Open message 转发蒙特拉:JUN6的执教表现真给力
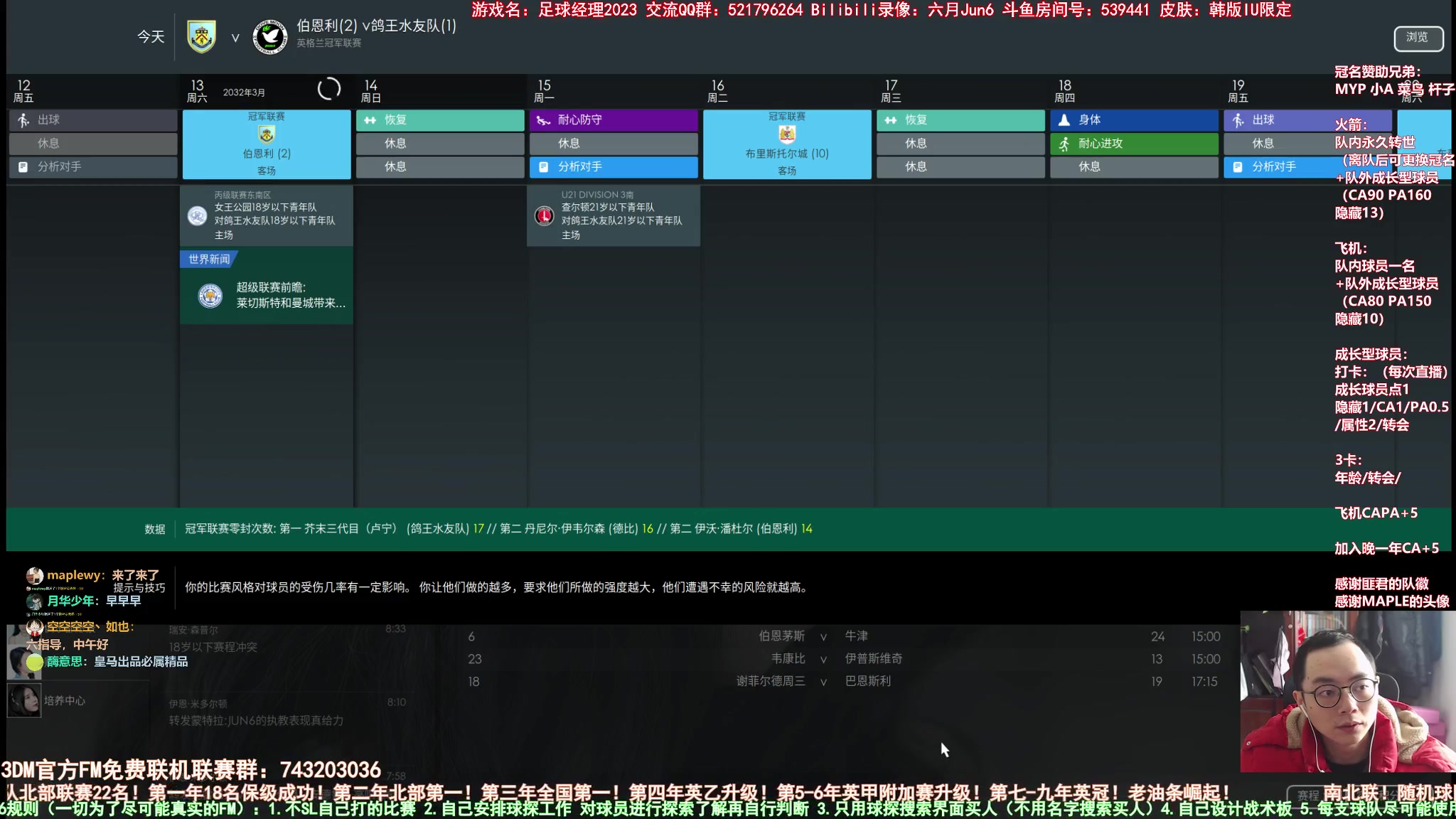Viewport: 1456px width, 819px height. pos(256,720)
